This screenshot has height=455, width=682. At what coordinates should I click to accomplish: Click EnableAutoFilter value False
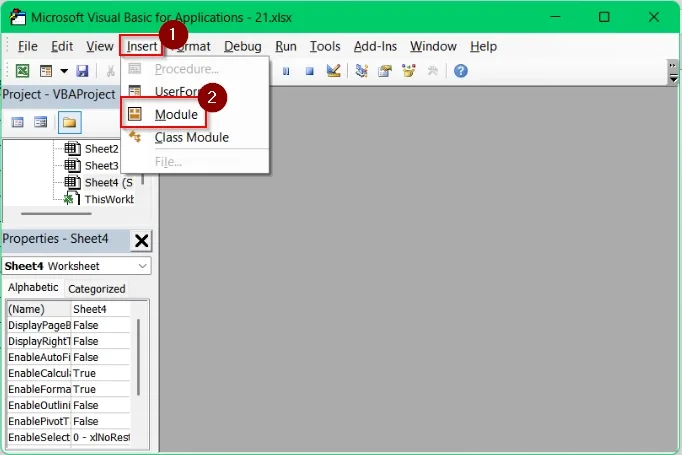100,358
